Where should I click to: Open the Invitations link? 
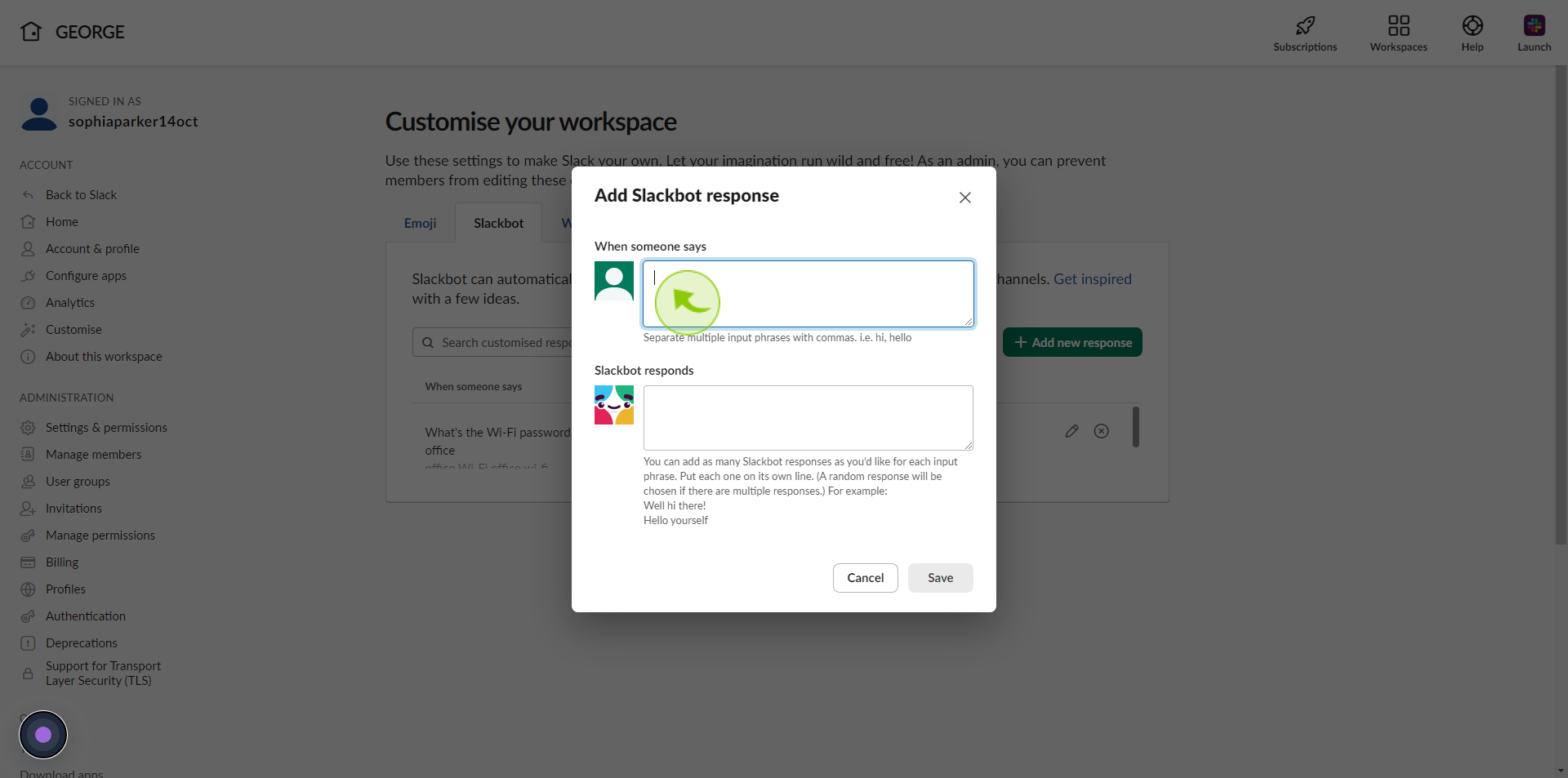73,509
